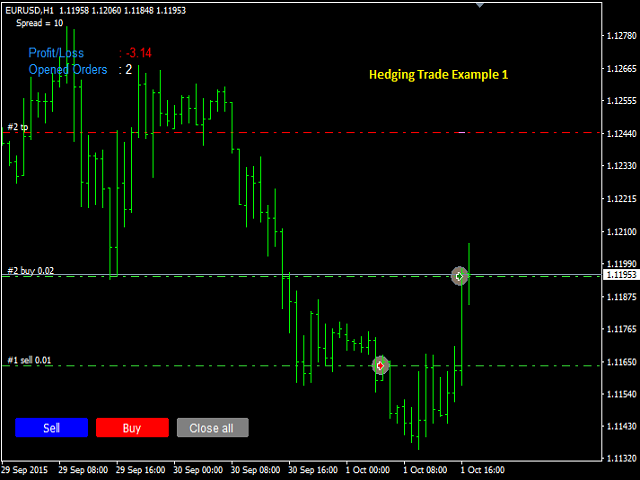Click the 1.12440 price axis label
640x480 pixels.
click(x=622, y=133)
